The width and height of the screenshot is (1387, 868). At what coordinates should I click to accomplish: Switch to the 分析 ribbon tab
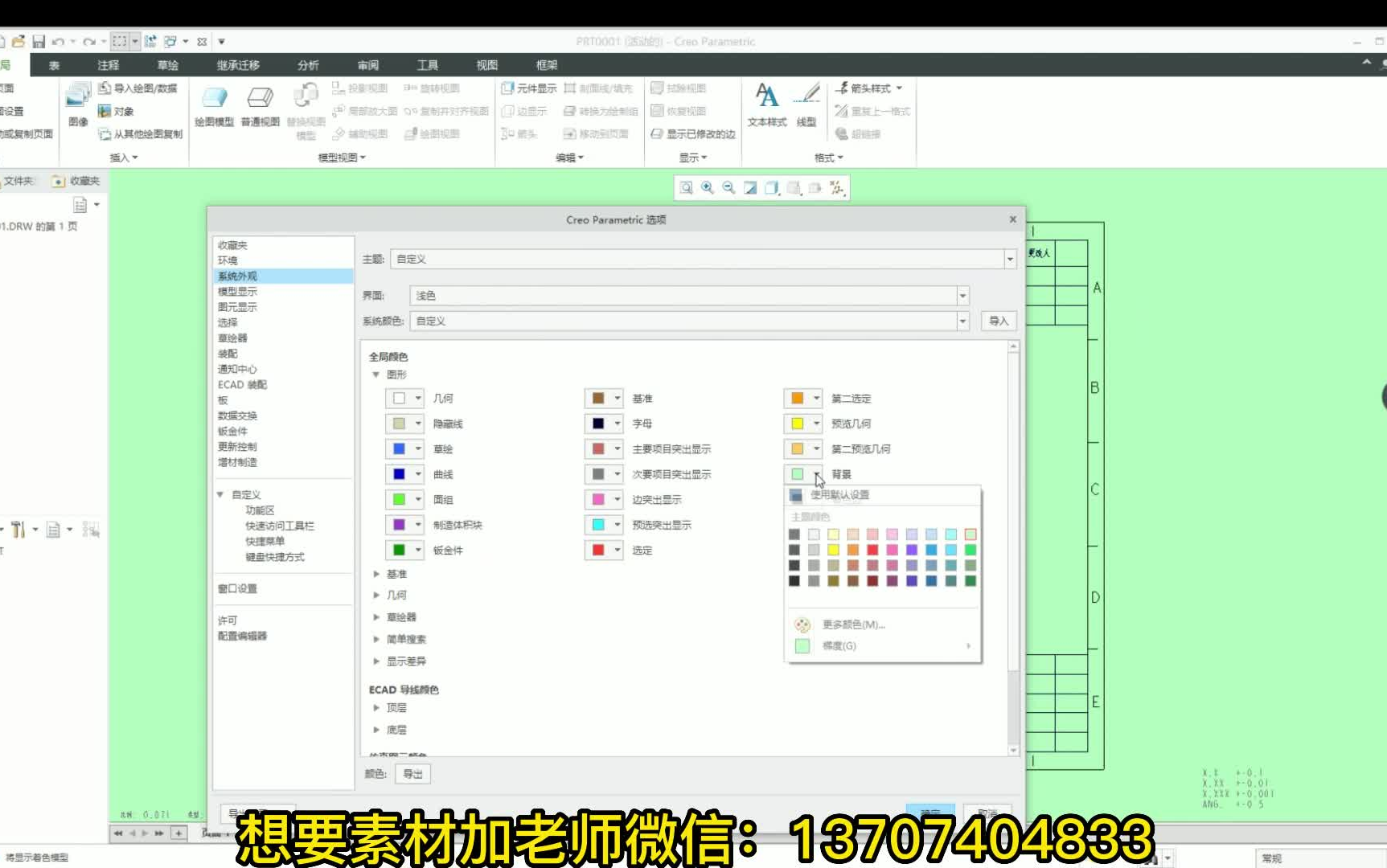(308, 65)
